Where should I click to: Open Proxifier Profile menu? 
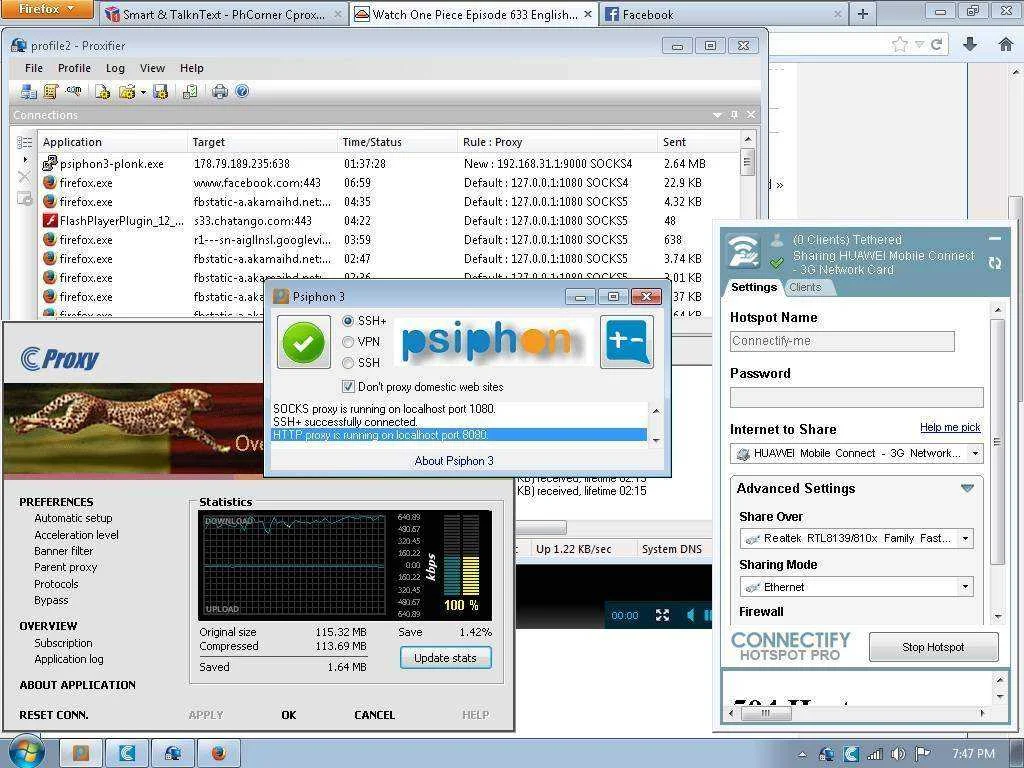[74, 68]
